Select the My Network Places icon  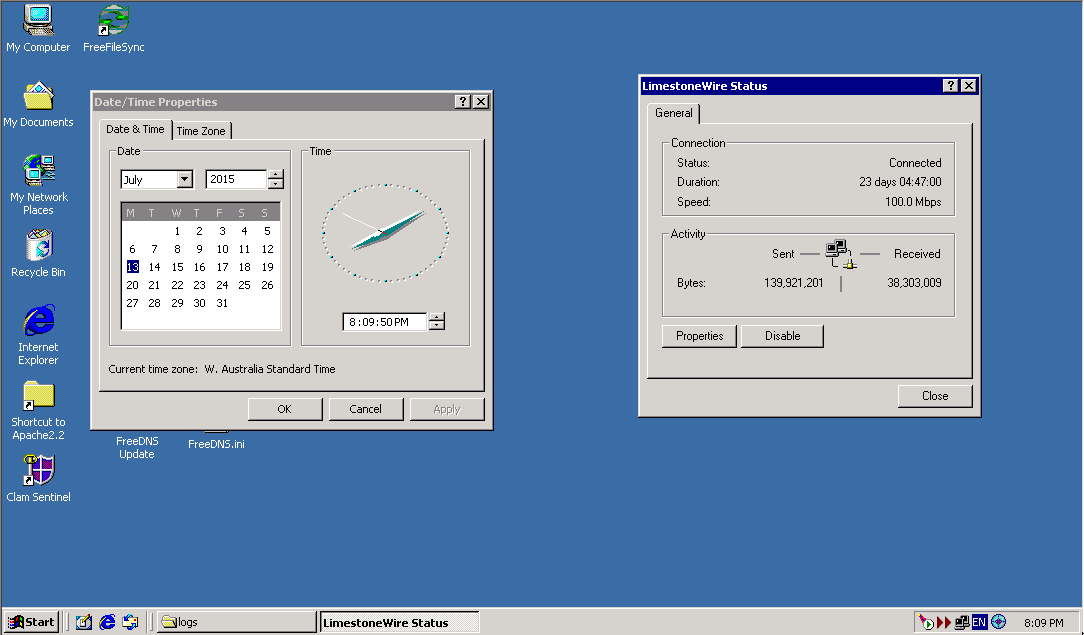(x=38, y=184)
